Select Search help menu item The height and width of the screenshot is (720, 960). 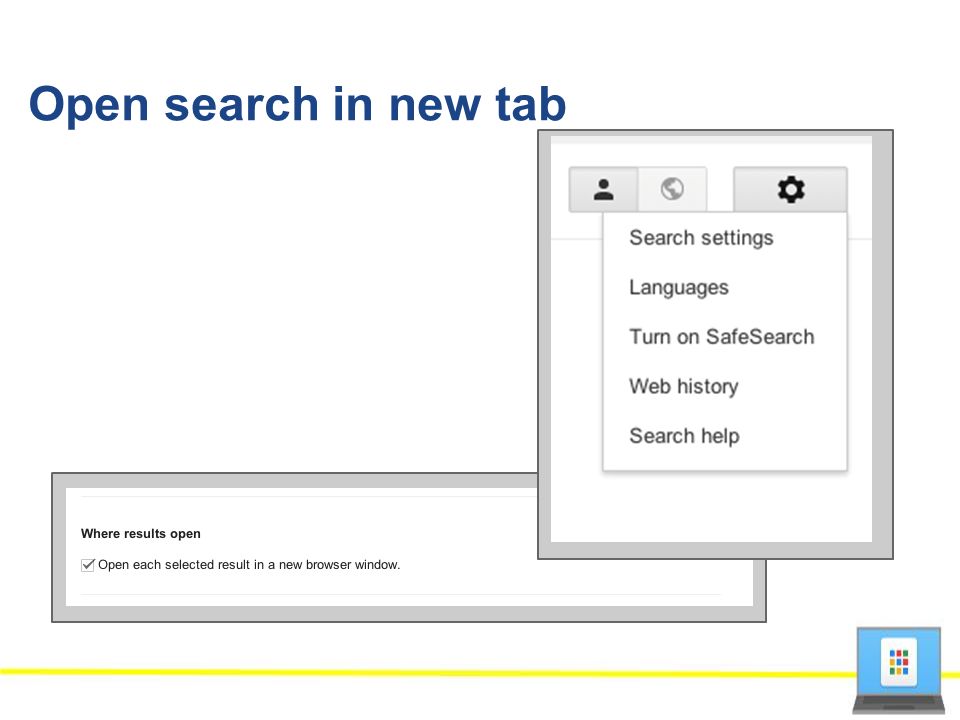(x=684, y=436)
